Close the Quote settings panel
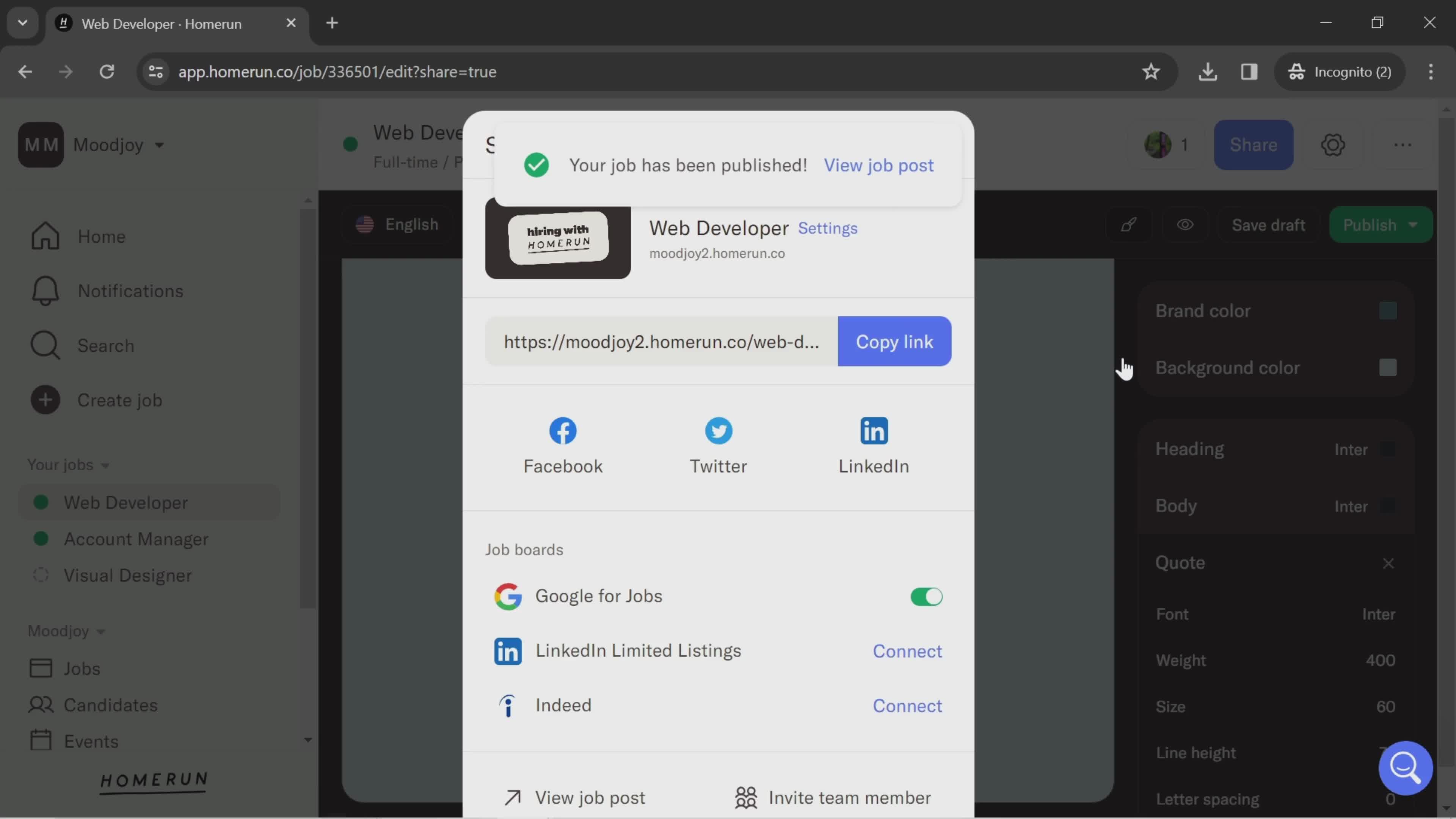The height and width of the screenshot is (819, 1456). (x=1388, y=563)
